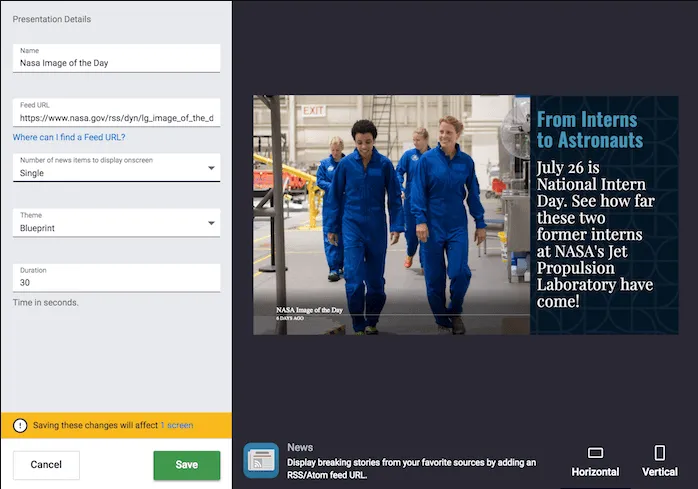Click the 'News' app title text
The height and width of the screenshot is (489, 698).
click(x=300, y=447)
